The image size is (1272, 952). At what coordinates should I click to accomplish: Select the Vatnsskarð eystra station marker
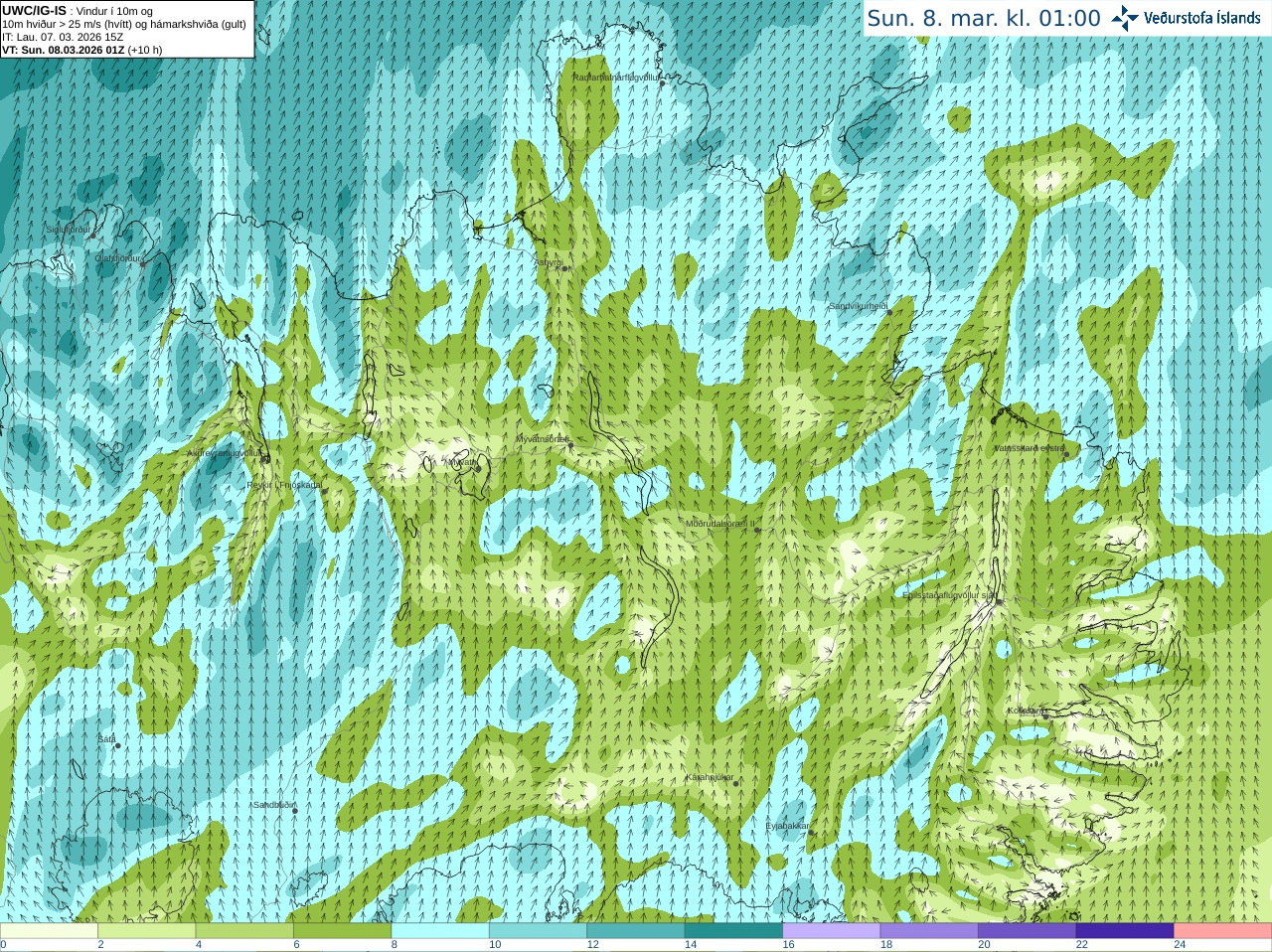pos(1066,454)
